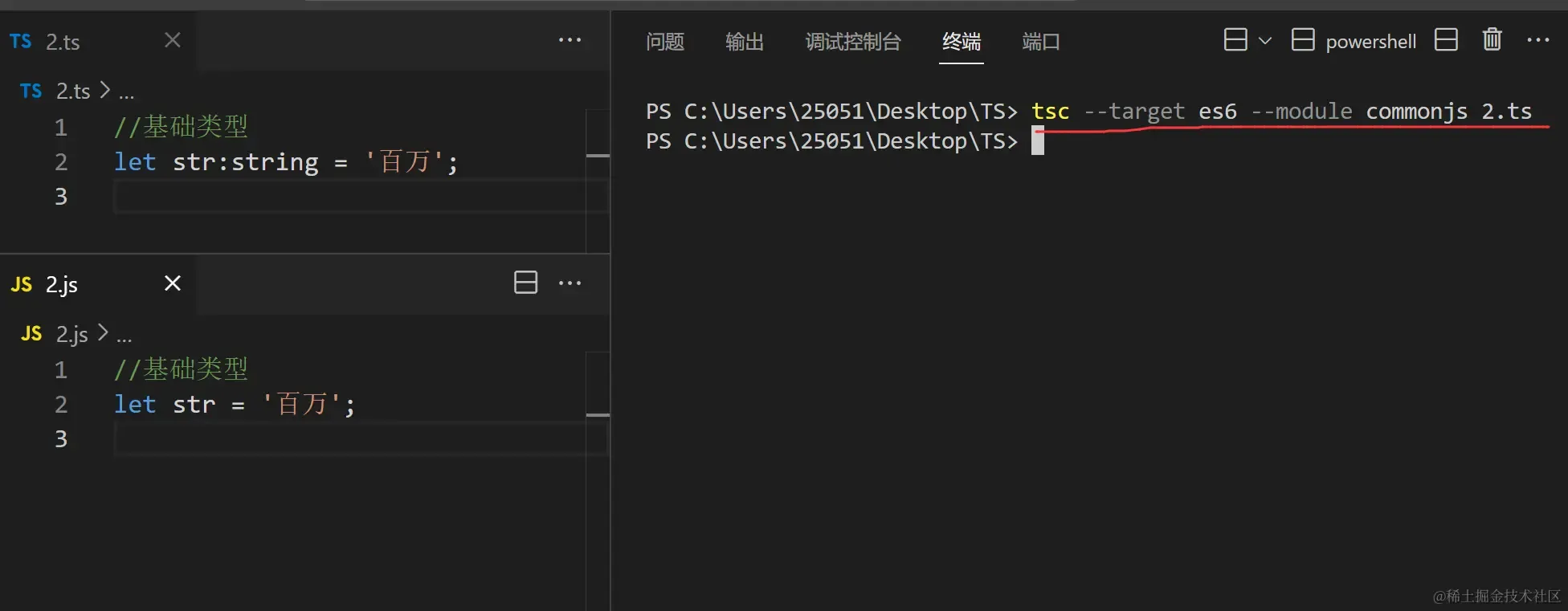Close the 2.ts editor tab

(172, 40)
